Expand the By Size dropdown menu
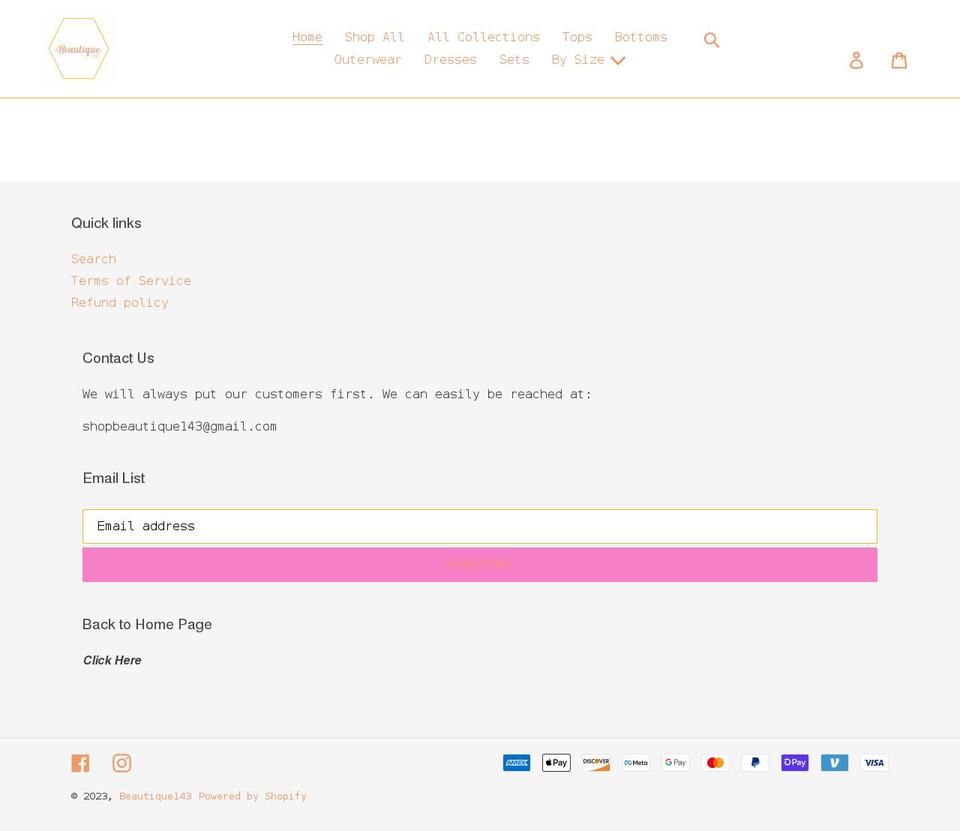Viewport: 960px width, 831px height. click(x=588, y=60)
